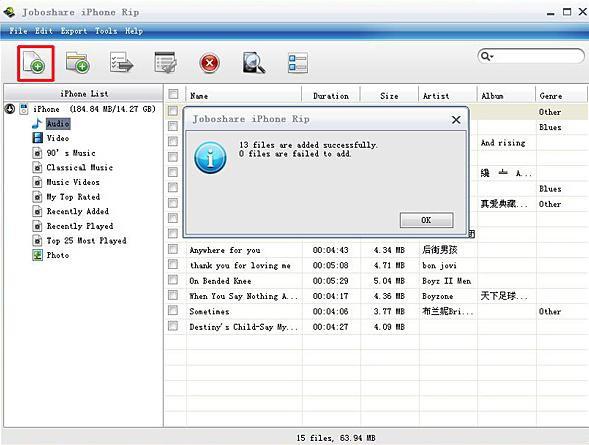The height and width of the screenshot is (445, 589).
Task: Check the thank you for loving me checkbox
Action: pos(173,264)
